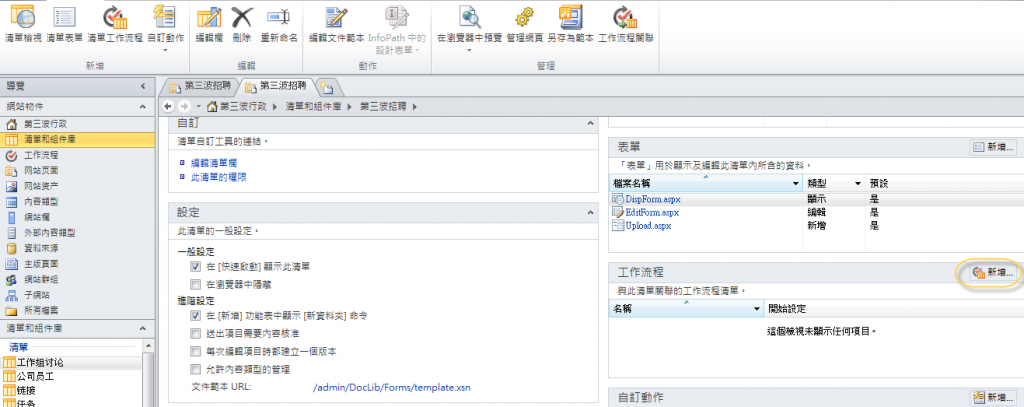Go back with the breadcrumb back arrow

(x=168, y=106)
